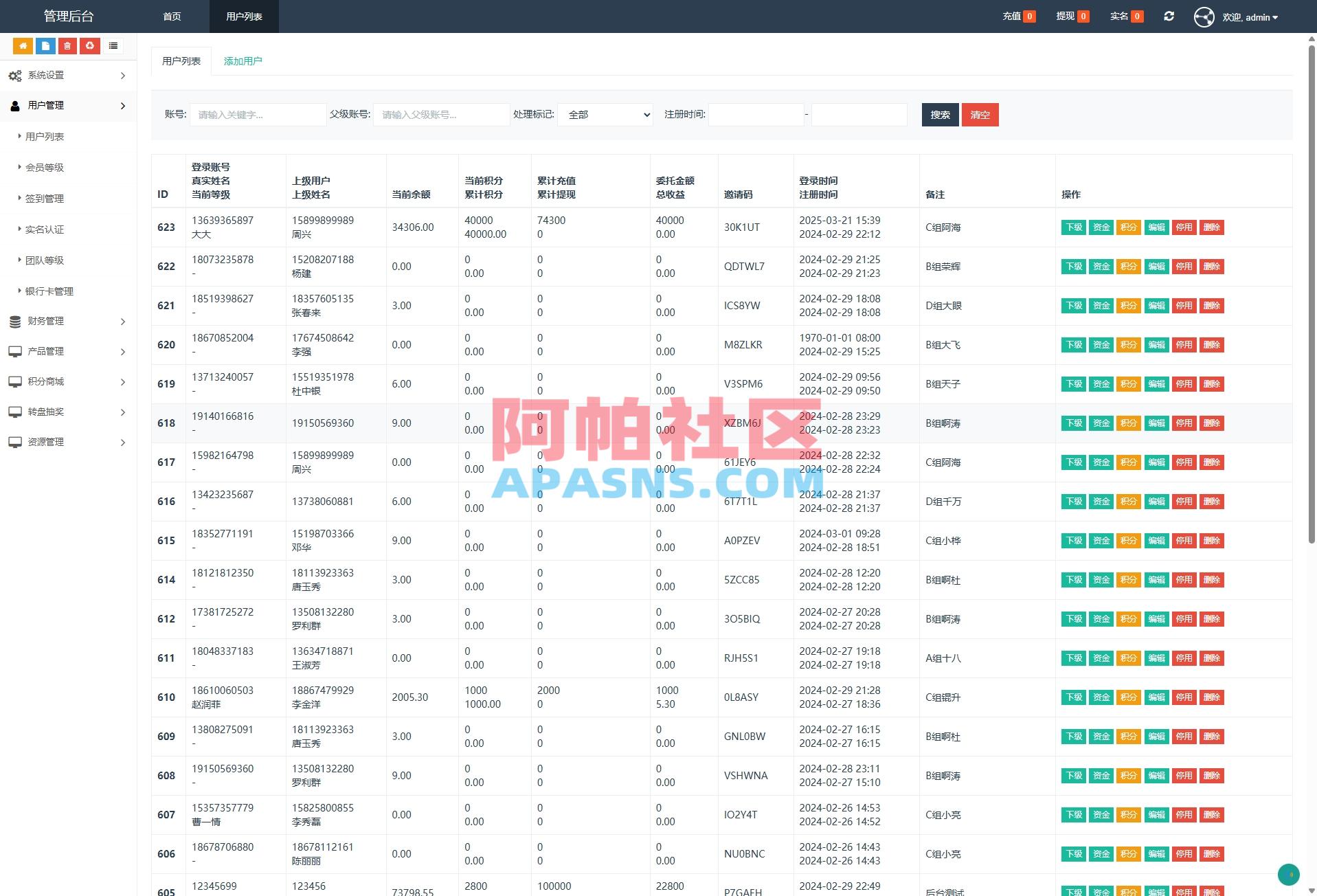Click the blue document icon near the sidebar top
1317x896 pixels.
click(x=45, y=45)
